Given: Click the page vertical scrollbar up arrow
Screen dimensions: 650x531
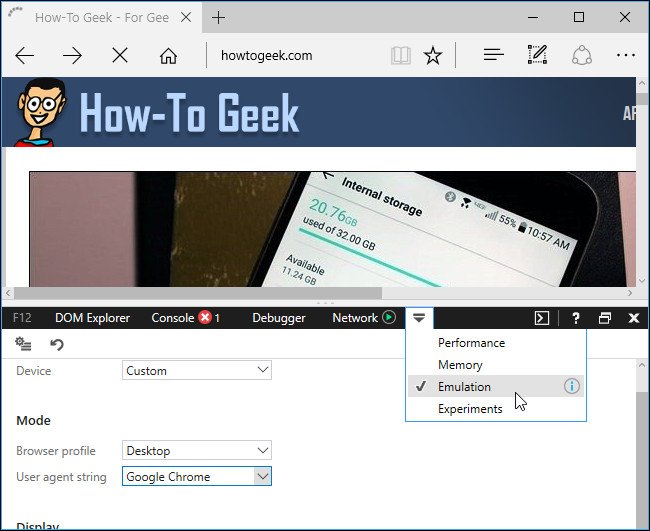Looking at the screenshot, I should point(642,83).
